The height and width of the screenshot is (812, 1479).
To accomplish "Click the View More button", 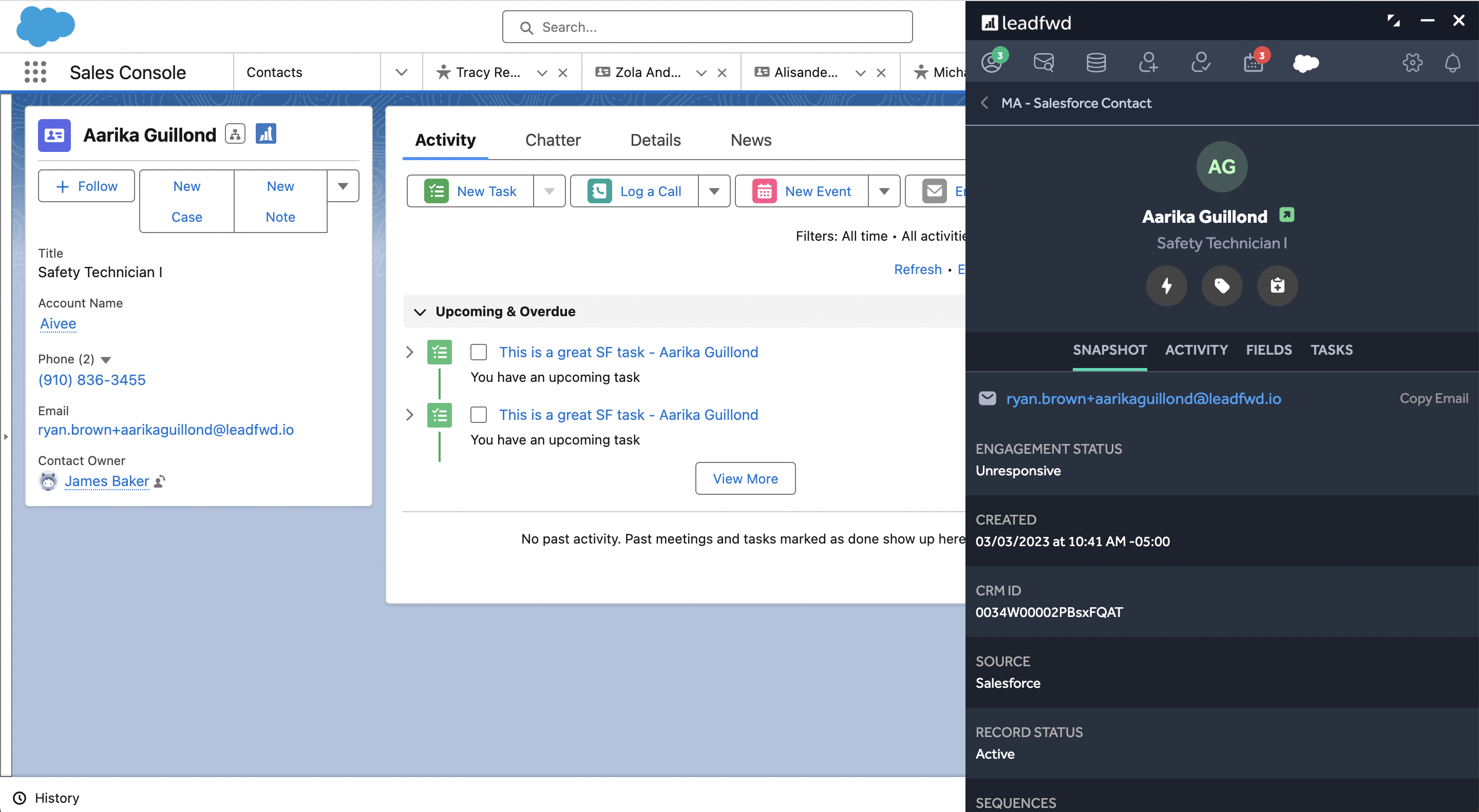I will click(745, 478).
